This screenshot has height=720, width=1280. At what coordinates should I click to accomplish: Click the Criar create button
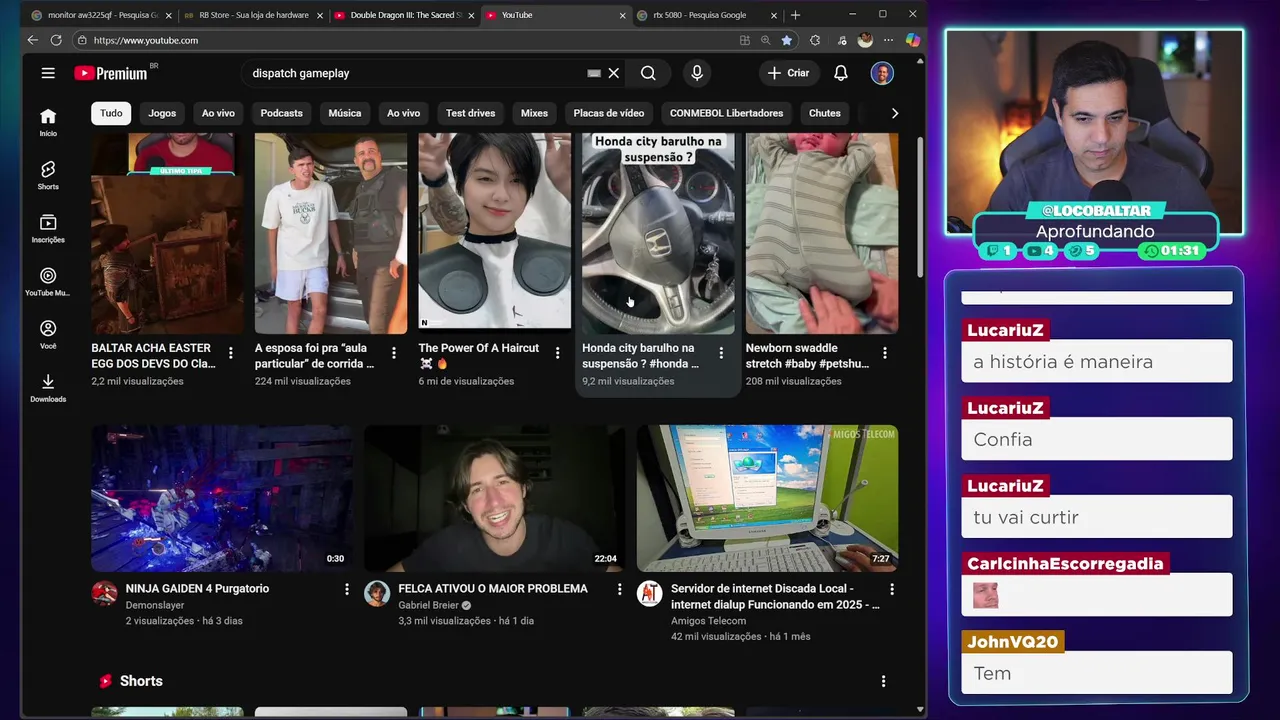pyautogui.click(x=789, y=73)
